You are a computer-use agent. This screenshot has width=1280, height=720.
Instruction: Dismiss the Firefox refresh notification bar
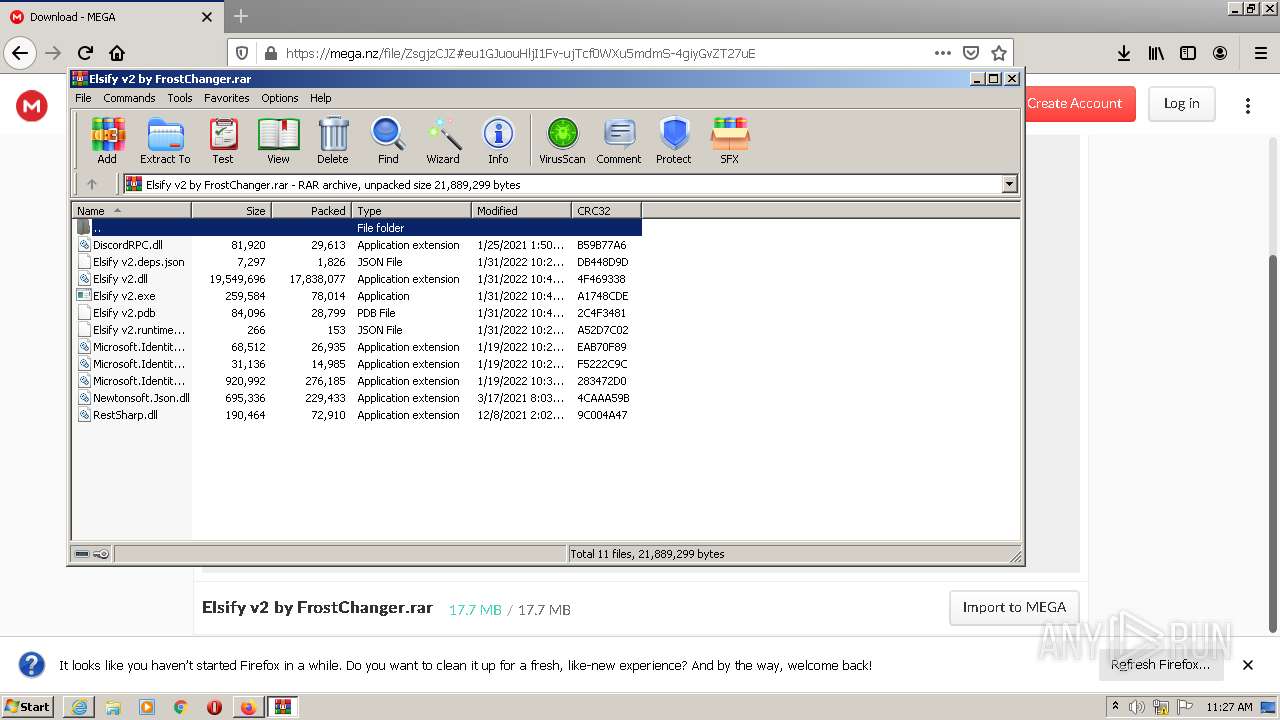click(x=1247, y=665)
